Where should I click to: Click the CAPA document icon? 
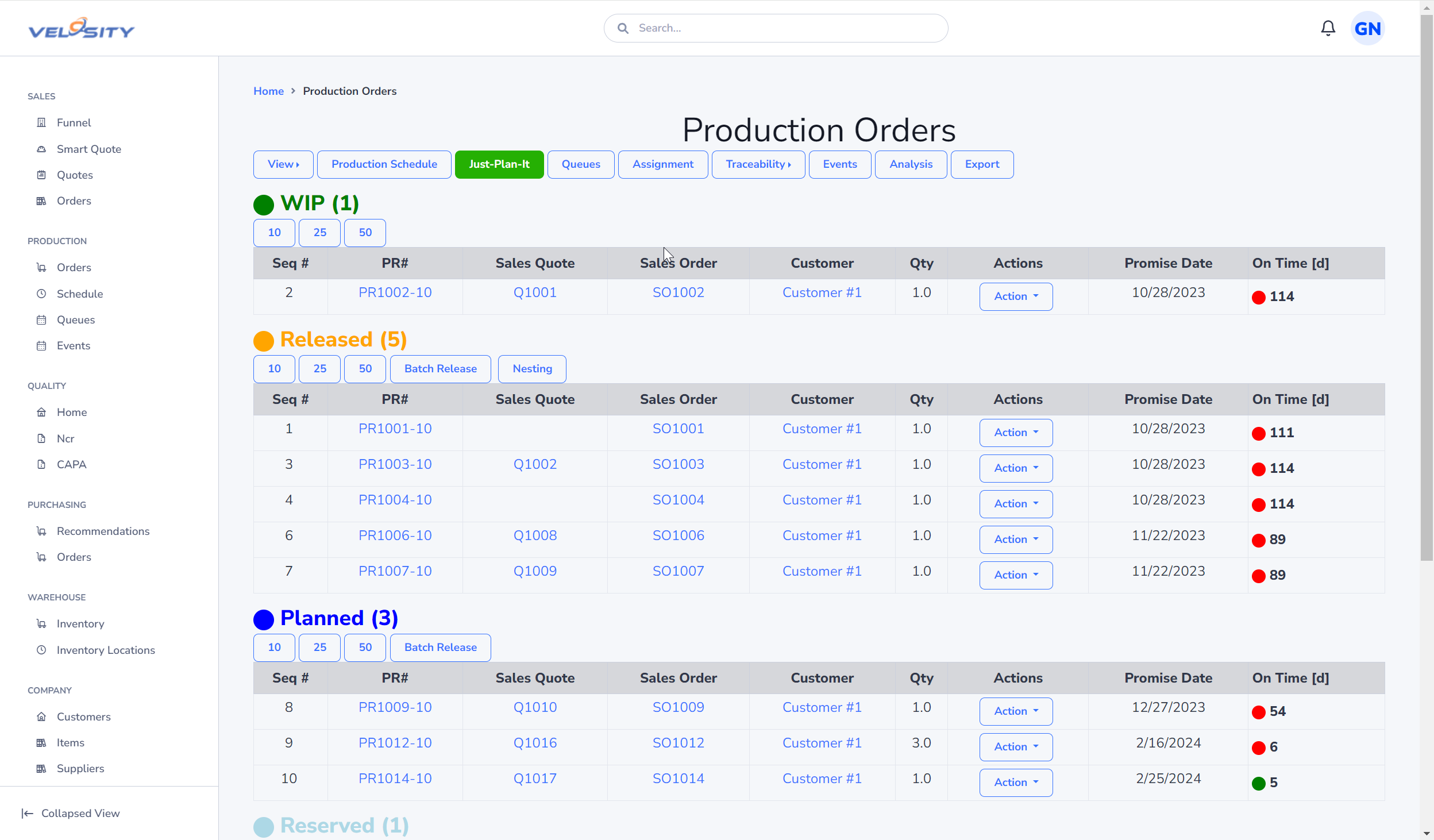(41, 464)
